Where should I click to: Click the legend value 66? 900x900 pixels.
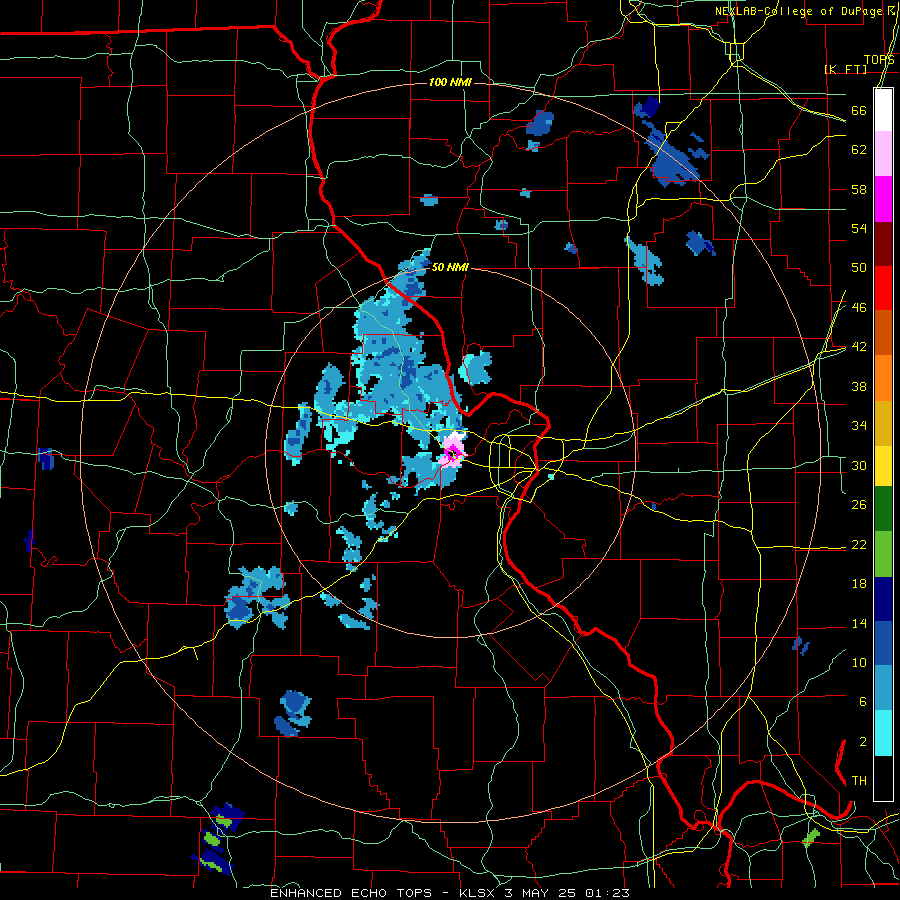(859, 110)
